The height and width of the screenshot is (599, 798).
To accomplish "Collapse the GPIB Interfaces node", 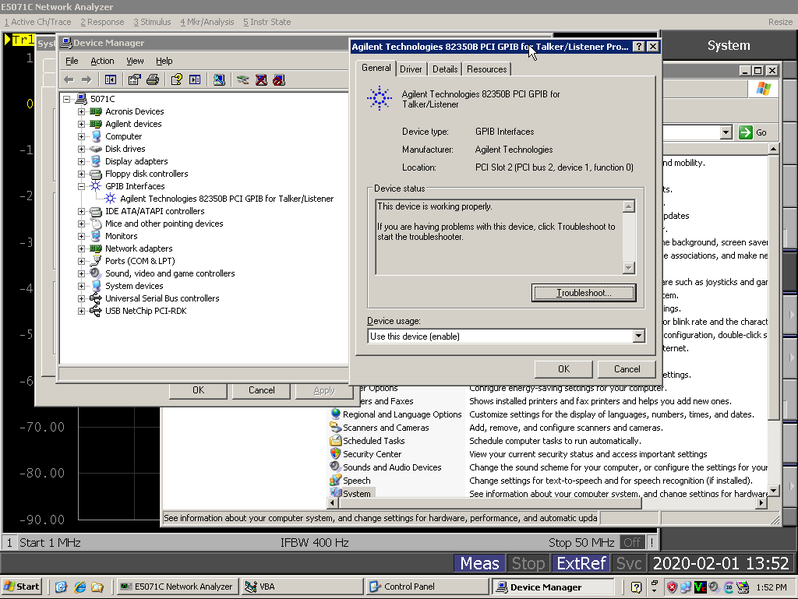I will tap(82, 186).
